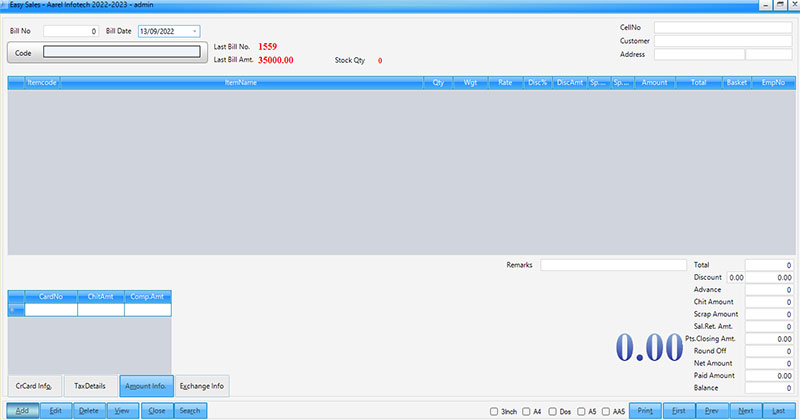This screenshot has height=420, width=800.
Task: Toggle the AA5 checkbox
Action: 605,411
